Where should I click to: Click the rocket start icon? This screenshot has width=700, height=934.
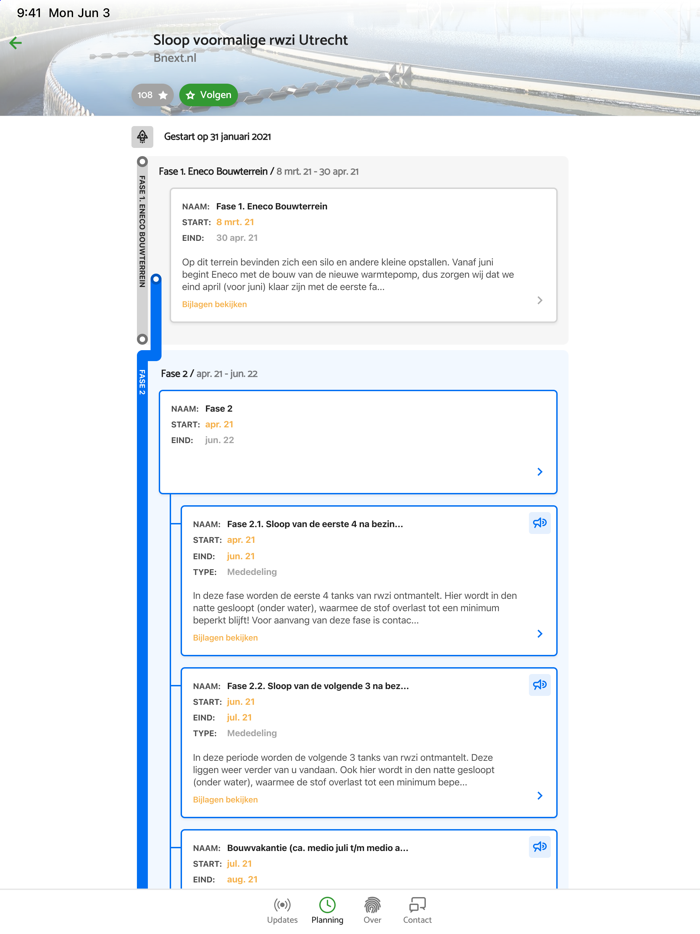(142, 137)
